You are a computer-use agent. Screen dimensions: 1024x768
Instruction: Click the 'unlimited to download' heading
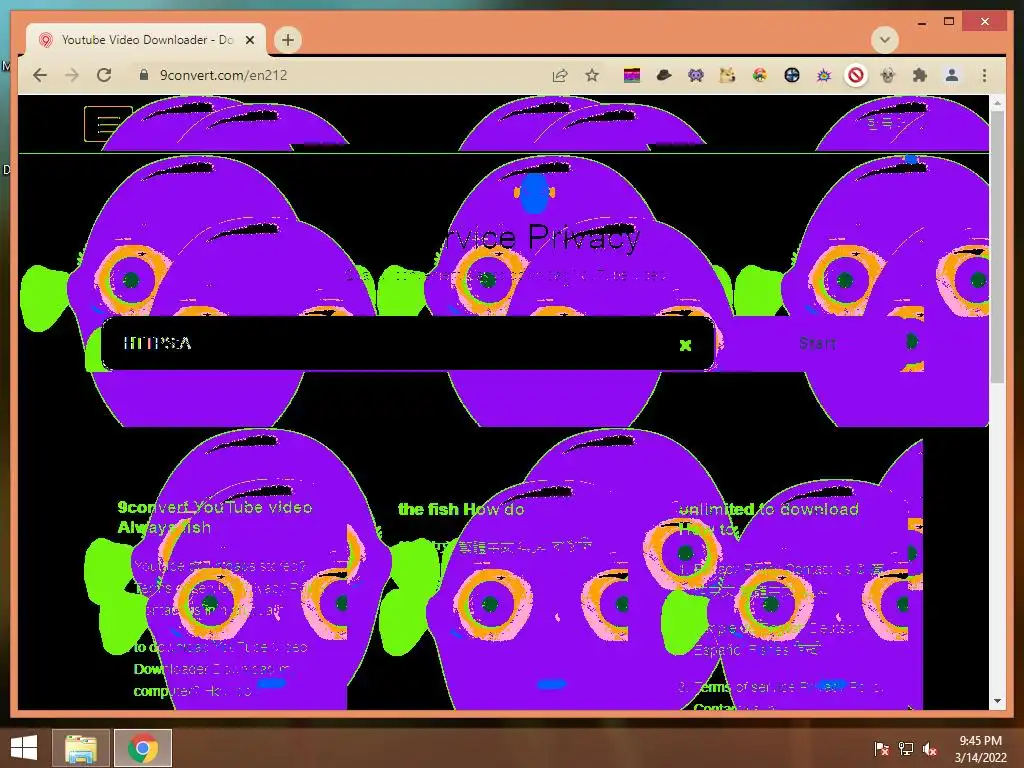tap(769, 509)
